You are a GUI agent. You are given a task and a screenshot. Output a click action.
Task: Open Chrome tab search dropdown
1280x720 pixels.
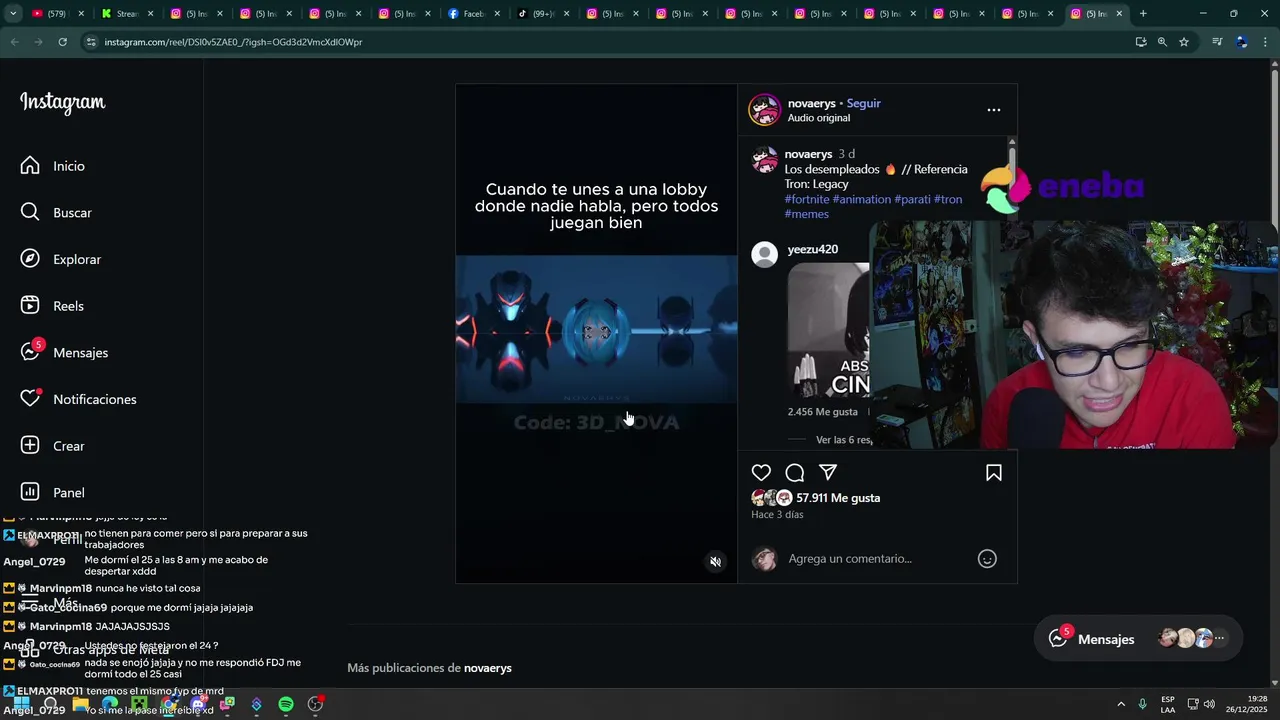14,14
